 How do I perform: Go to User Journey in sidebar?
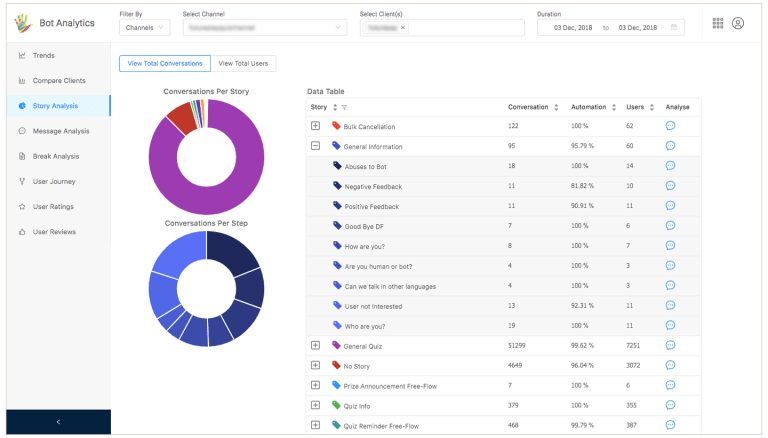(x=53, y=181)
